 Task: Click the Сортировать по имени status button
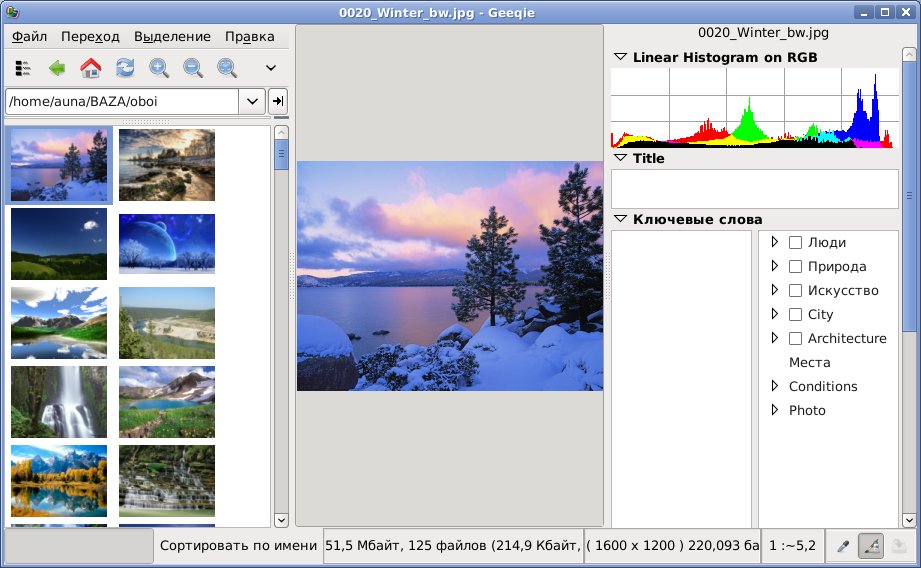pyautogui.click(x=238, y=546)
